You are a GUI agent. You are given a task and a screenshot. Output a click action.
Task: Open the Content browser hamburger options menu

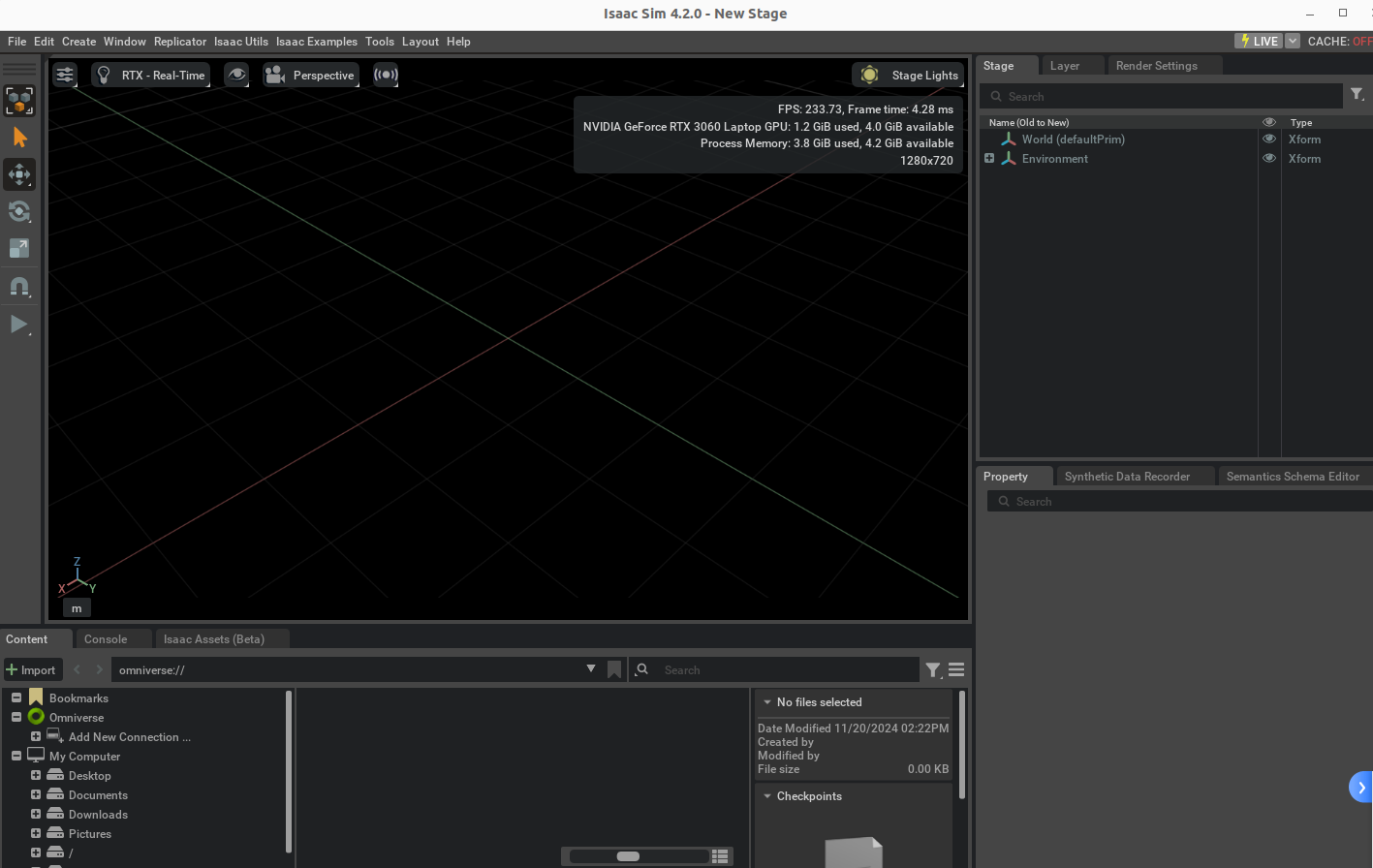click(x=956, y=669)
